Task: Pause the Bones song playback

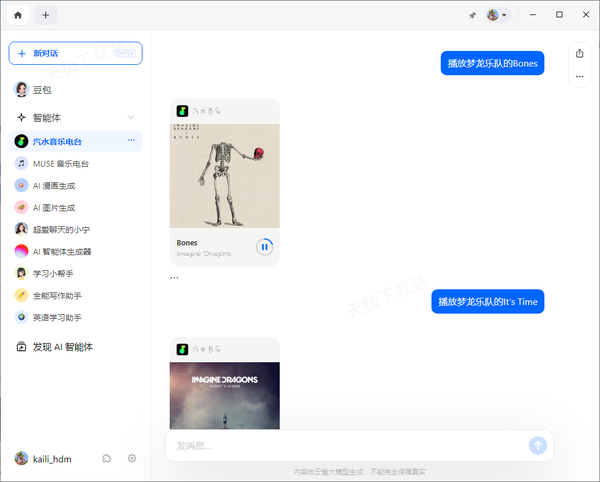Action: (x=264, y=247)
